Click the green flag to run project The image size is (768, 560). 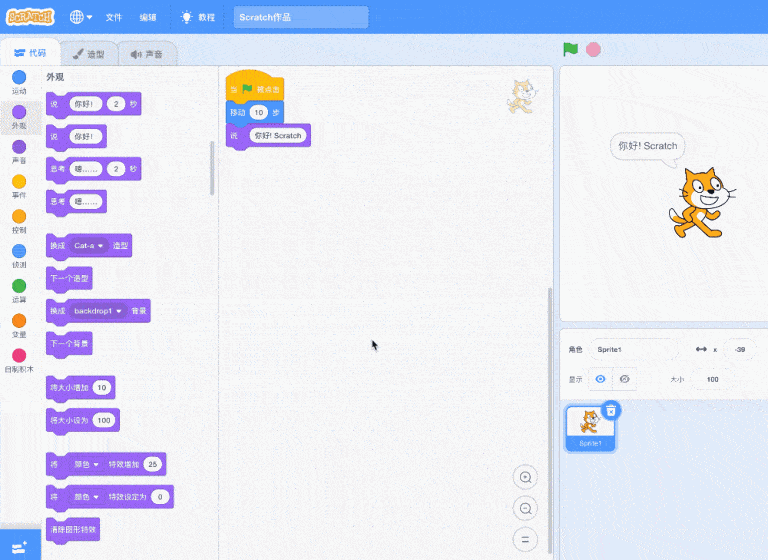[571, 49]
